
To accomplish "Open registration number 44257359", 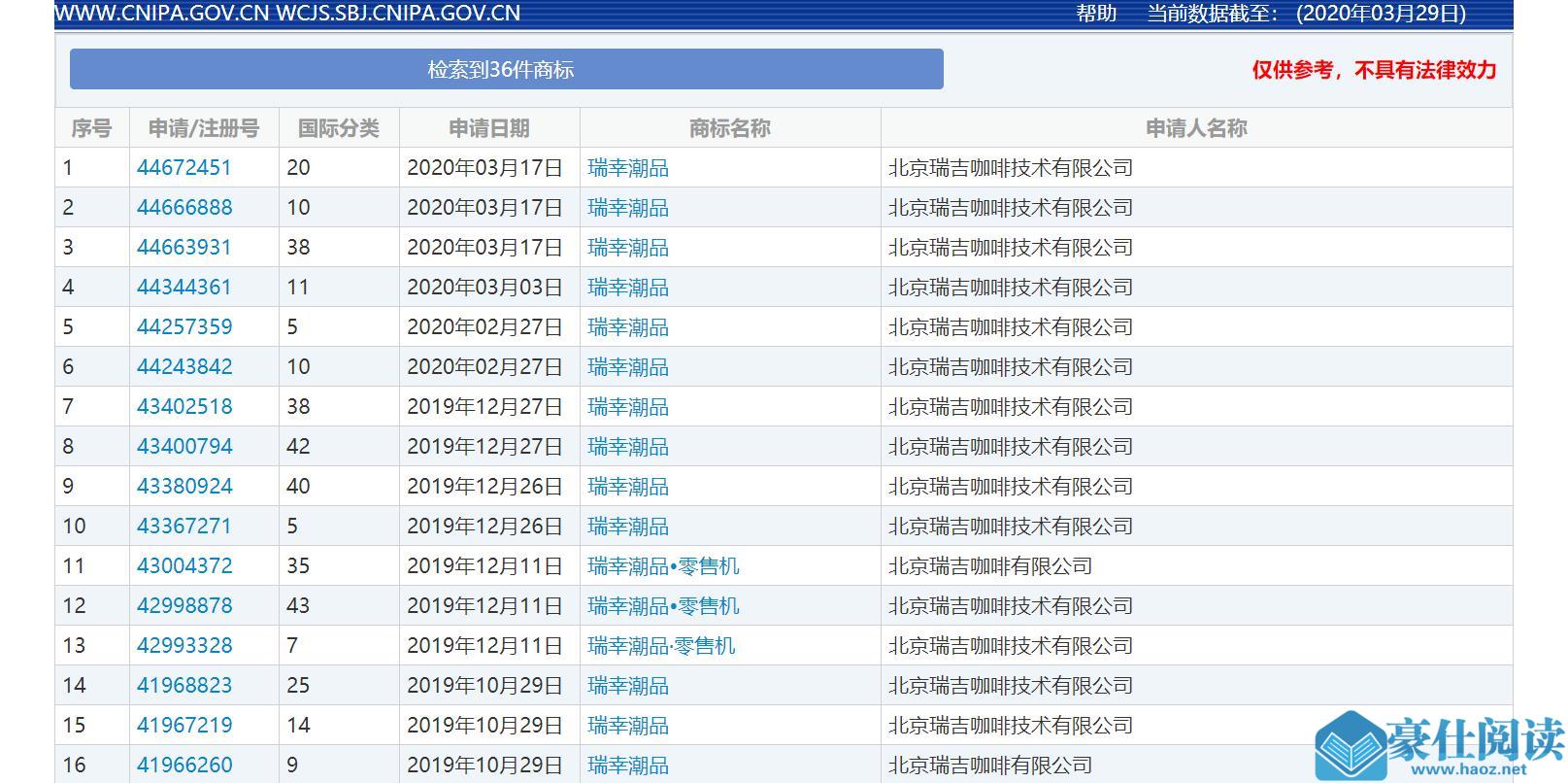I will [x=184, y=327].
